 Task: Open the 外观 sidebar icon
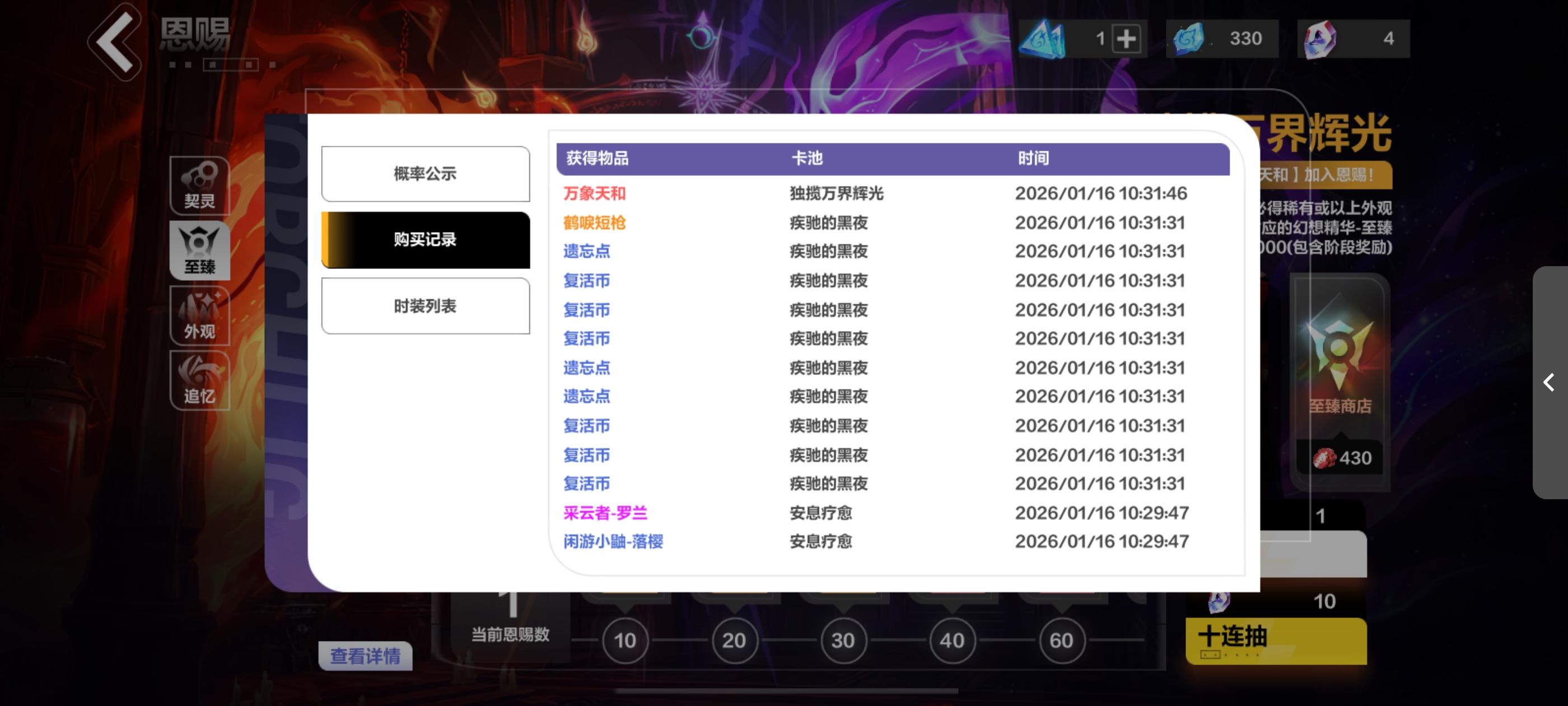(200, 316)
